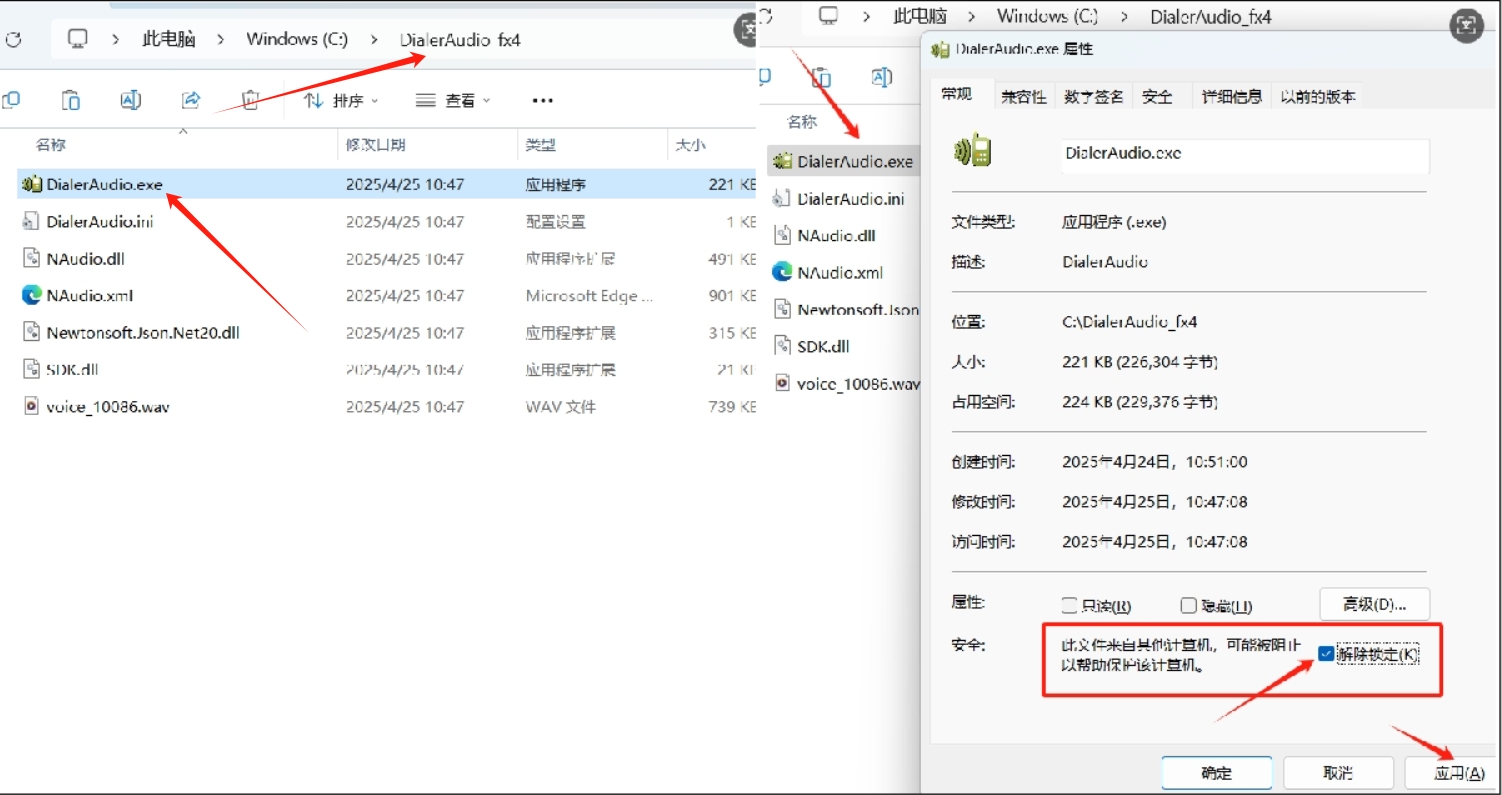Switch to the 安全 tab

coord(1157,97)
